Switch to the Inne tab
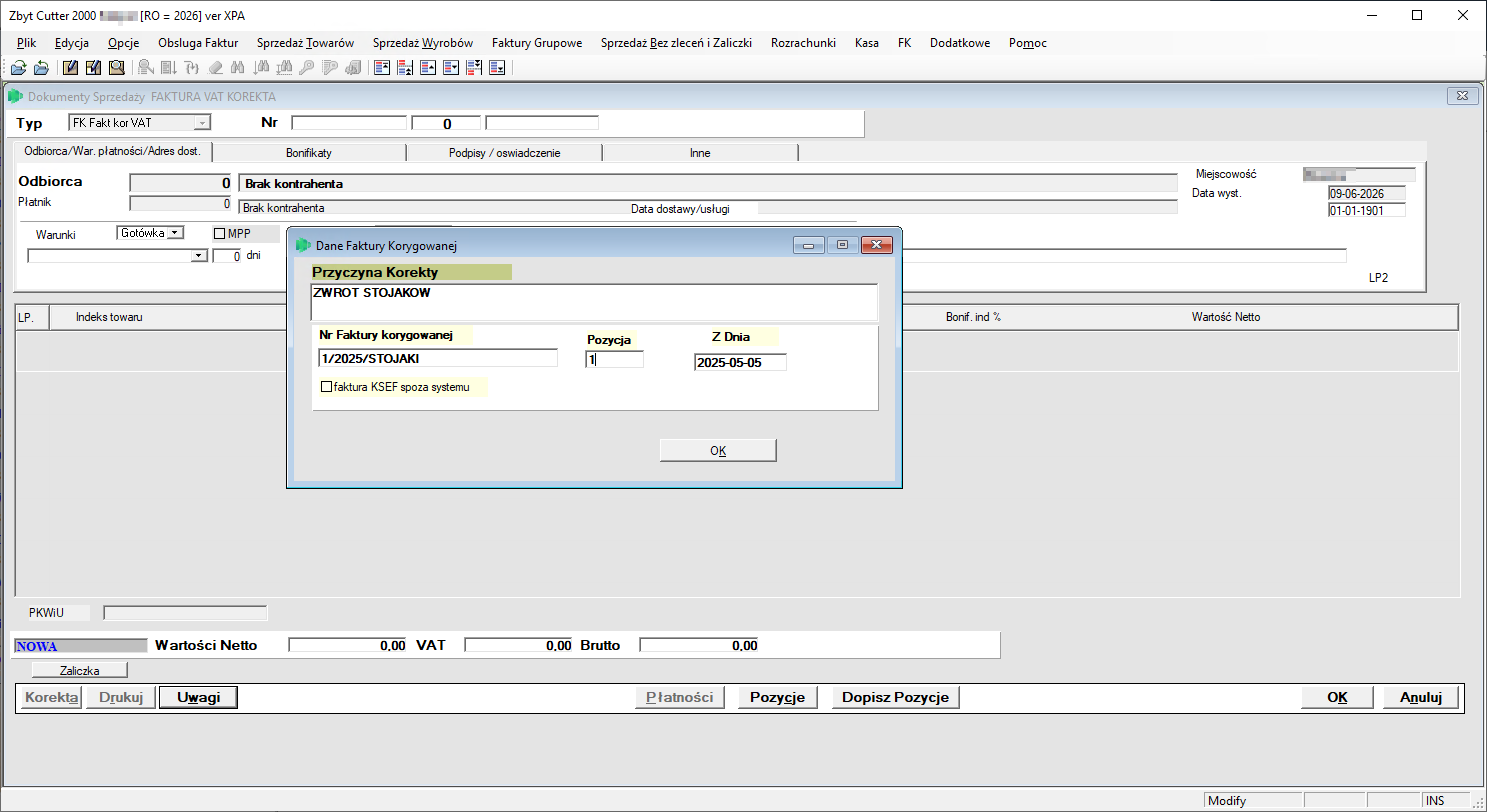Image resolution: width=1487 pixels, height=812 pixels. [700, 153]
